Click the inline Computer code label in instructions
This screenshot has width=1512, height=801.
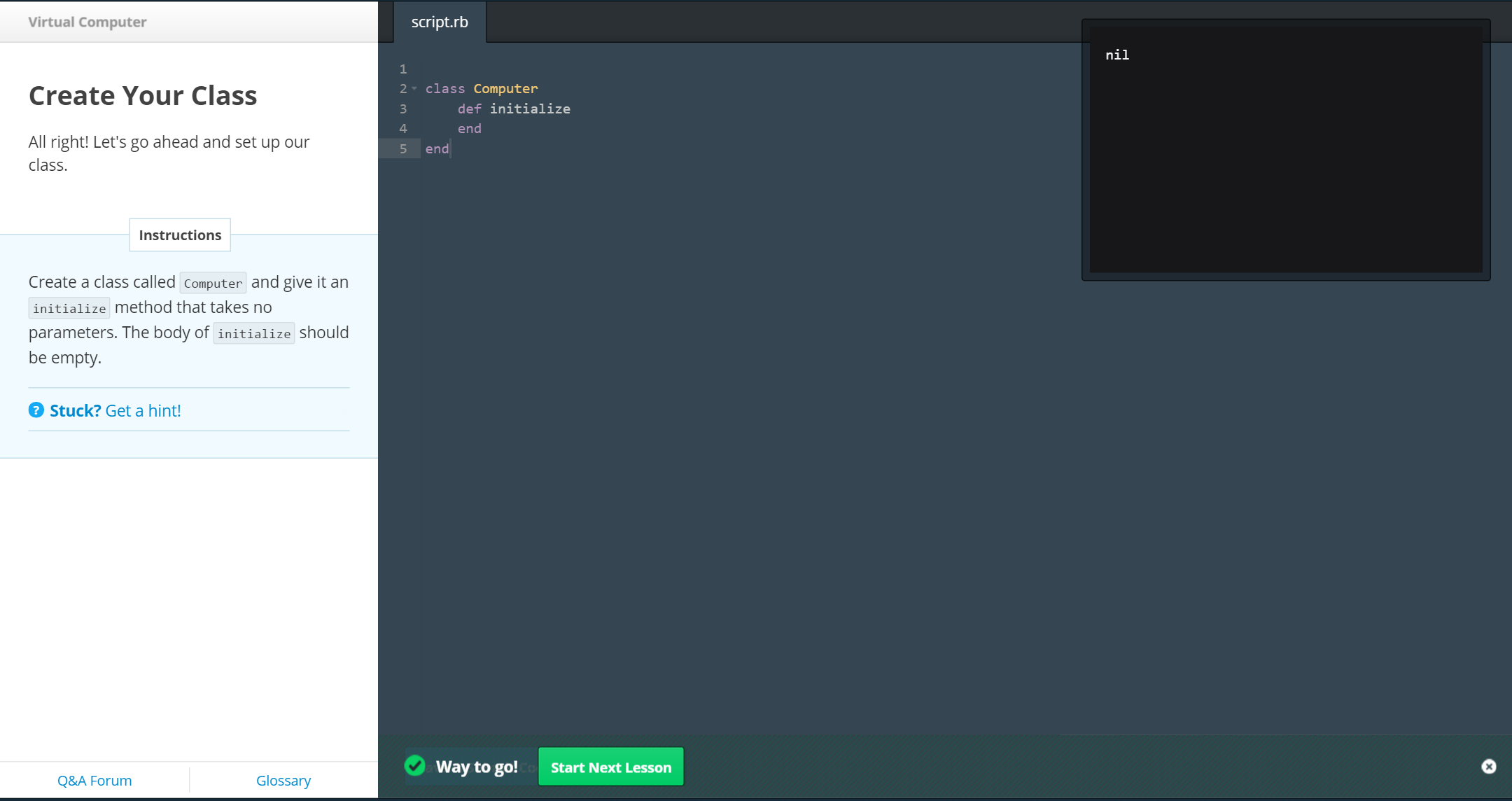coord(213,283)
